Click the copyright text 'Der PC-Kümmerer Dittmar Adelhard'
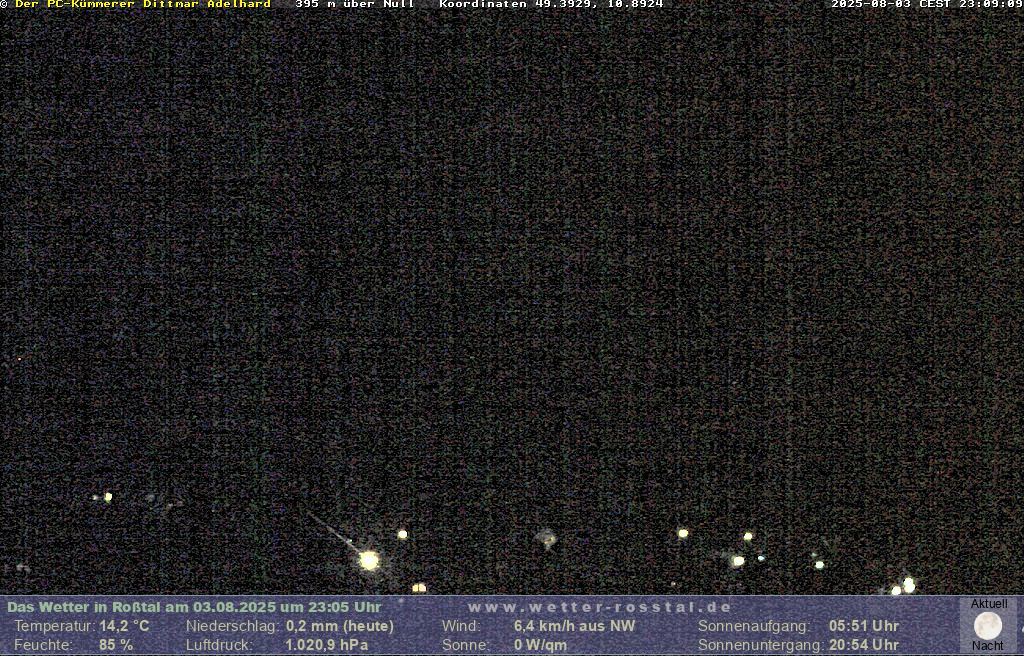Viewport: 1024px width, 656px height. point(142,4)
